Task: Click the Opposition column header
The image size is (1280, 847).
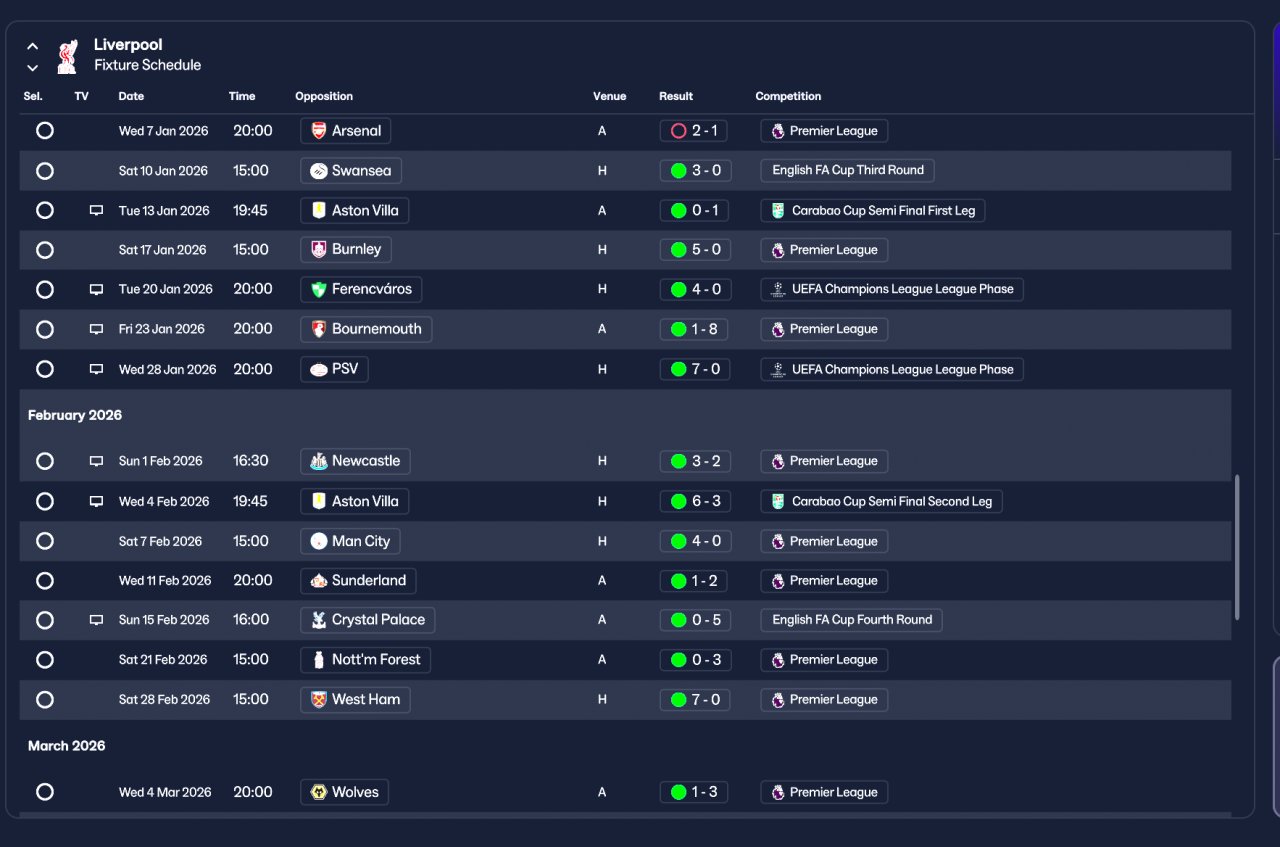Action: click(324, 96)
